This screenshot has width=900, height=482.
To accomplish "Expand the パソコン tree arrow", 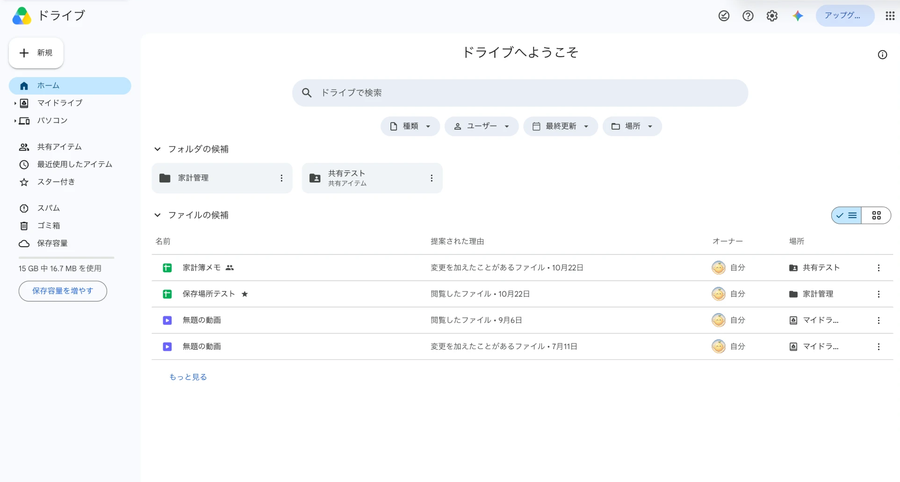I will tap(15, 121).
